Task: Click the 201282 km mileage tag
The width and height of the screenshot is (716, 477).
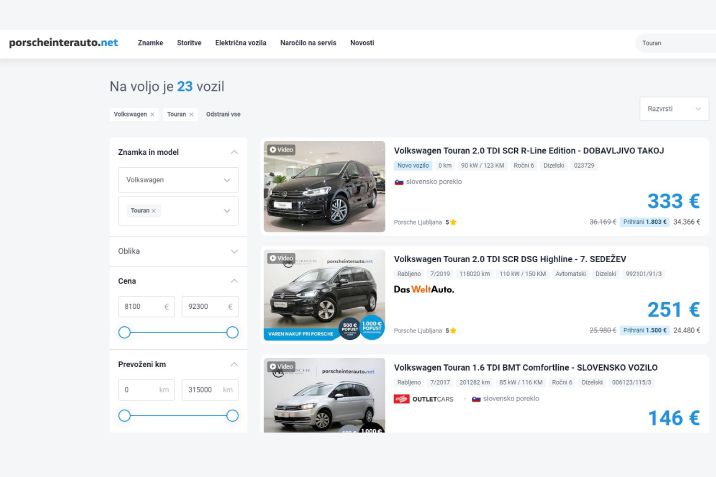Action: coord(475,383)
